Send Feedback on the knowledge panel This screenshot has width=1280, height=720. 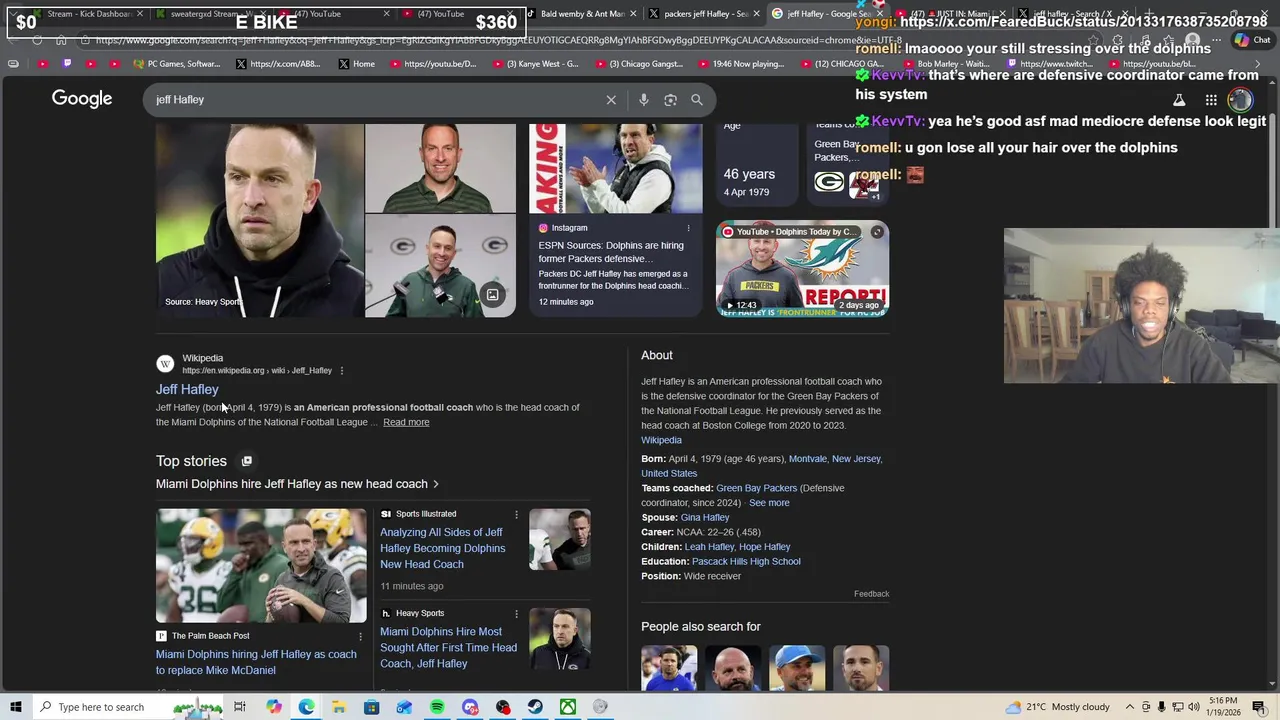click(x=871, y=594)
